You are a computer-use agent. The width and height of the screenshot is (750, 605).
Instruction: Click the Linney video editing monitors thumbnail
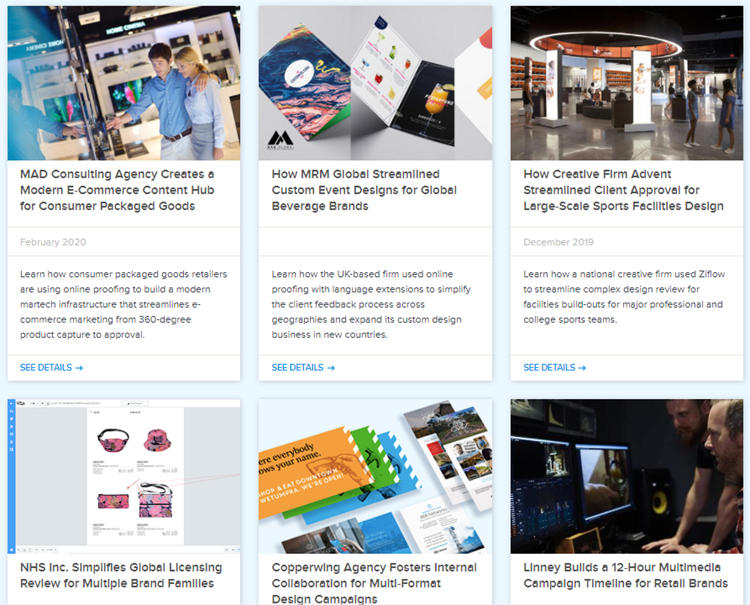click(x=627, y=476)
